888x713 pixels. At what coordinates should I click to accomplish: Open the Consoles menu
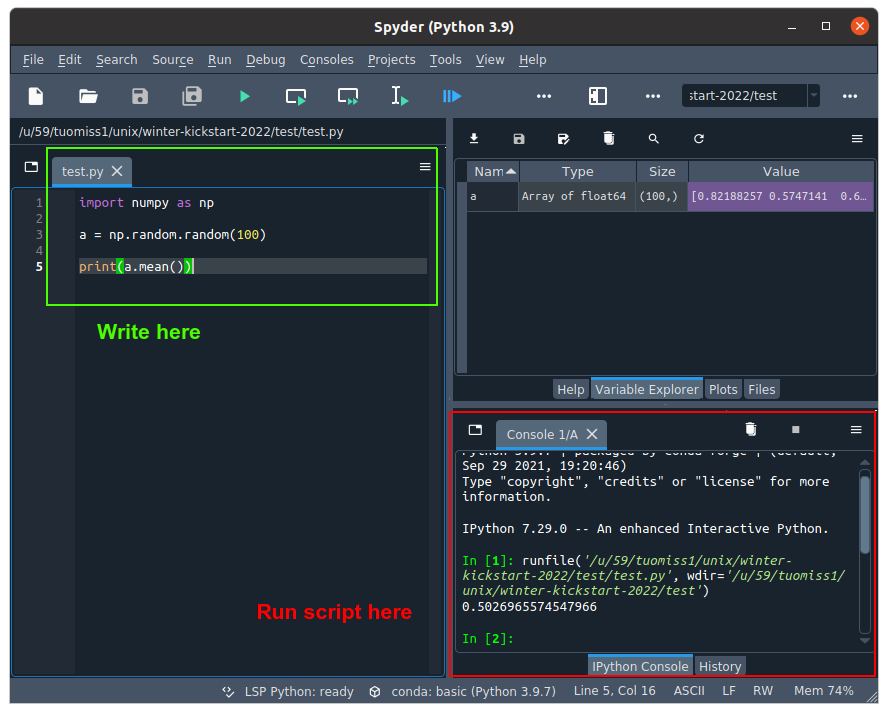point(326,60)
